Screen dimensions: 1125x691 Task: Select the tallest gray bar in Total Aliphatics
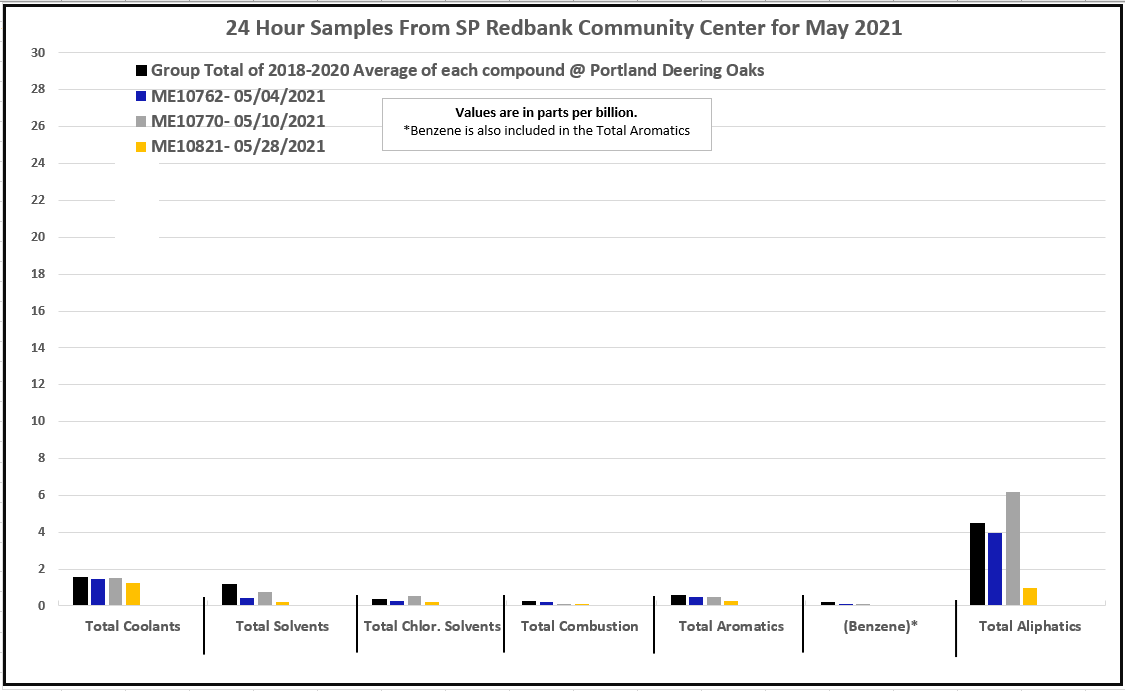pos(1013,548)
